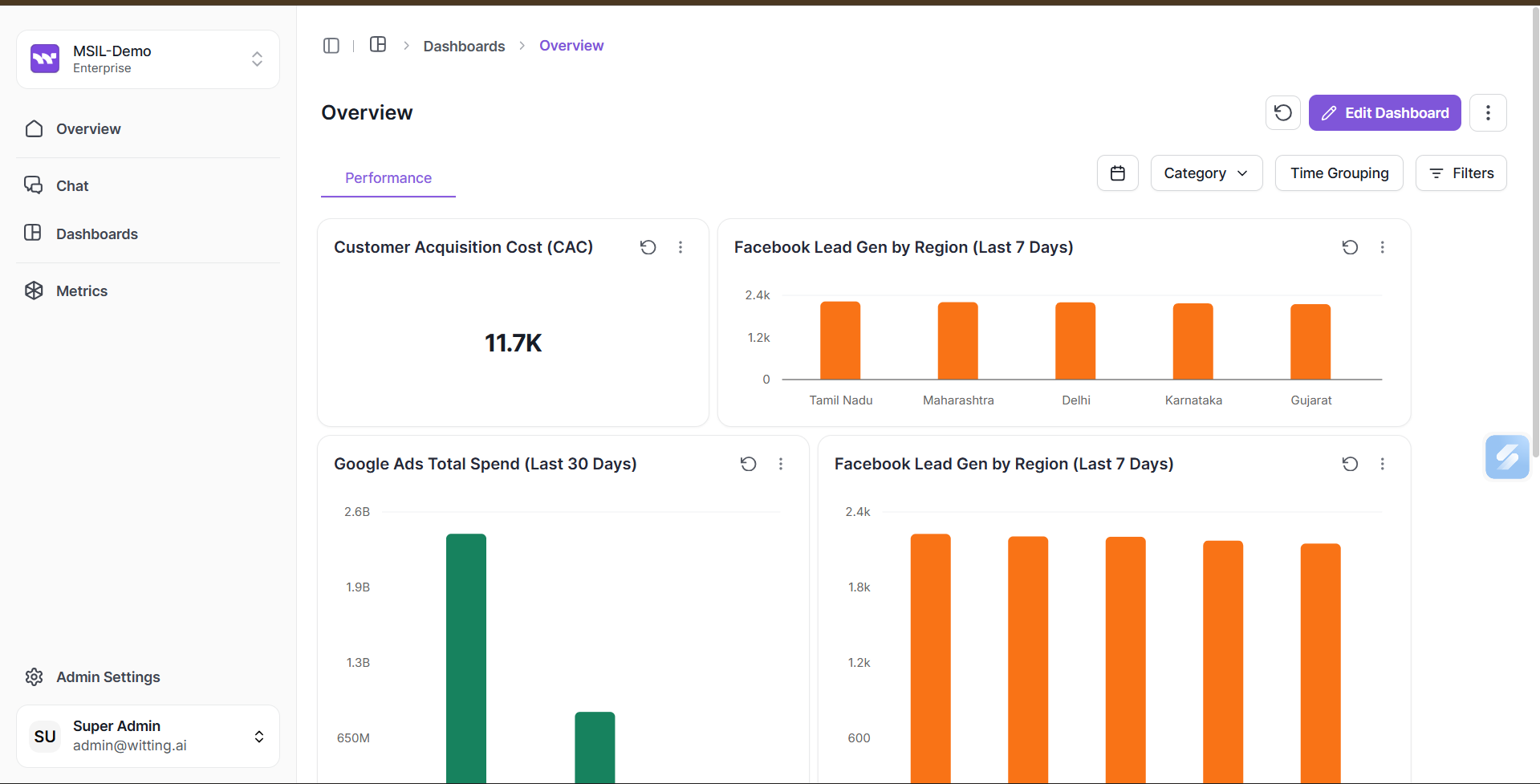Expand the Category dropdown

1205,173
